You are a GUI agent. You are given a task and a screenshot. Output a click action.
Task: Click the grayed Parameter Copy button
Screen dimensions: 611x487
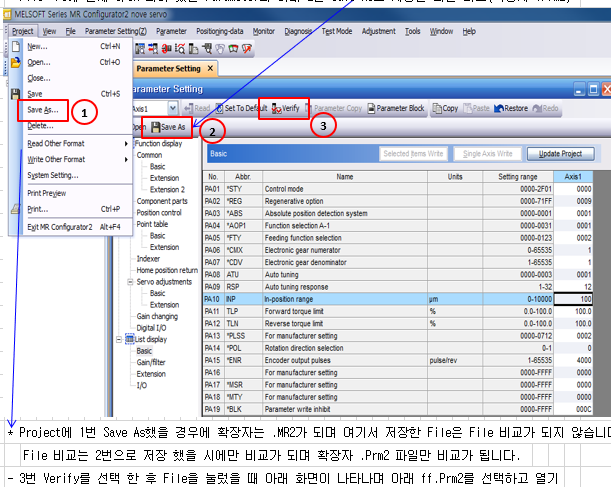pos(334,108)
